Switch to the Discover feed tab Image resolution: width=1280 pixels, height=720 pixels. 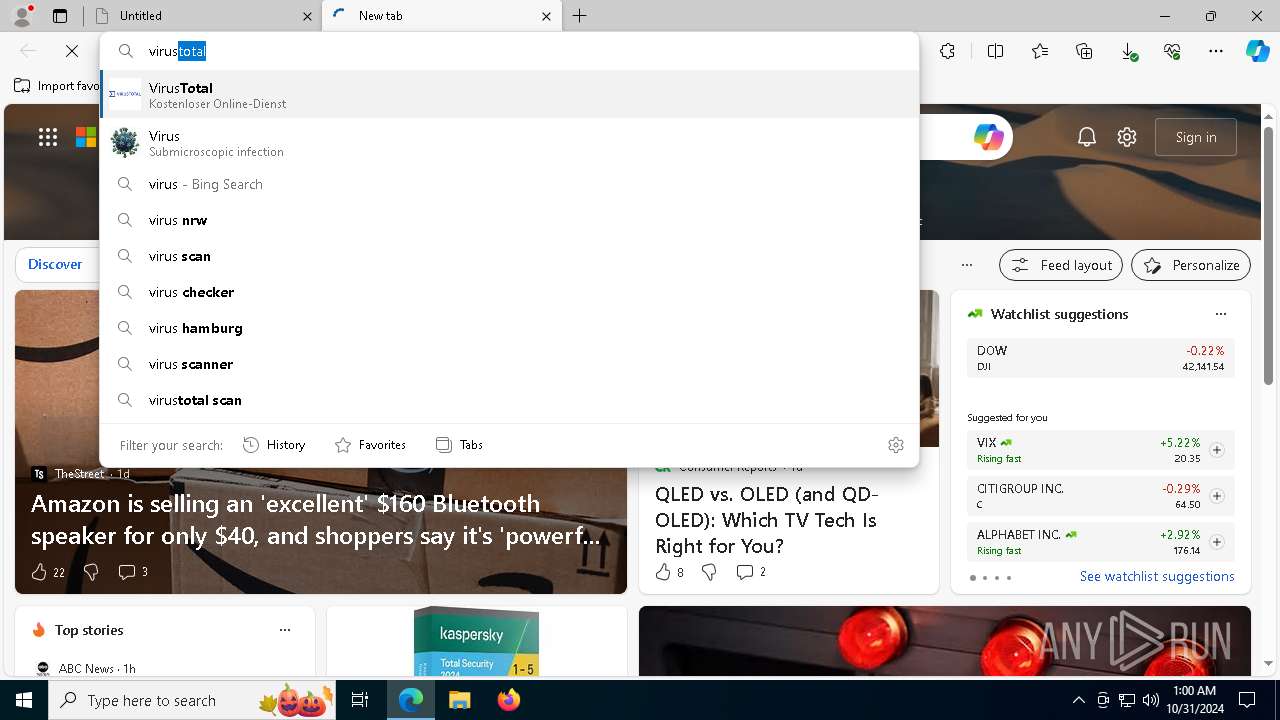(55, 264)
